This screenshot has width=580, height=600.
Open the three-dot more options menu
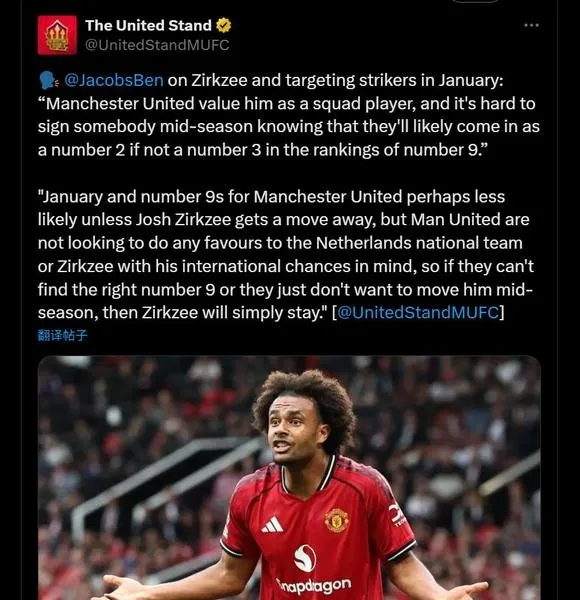pos(531,25)
